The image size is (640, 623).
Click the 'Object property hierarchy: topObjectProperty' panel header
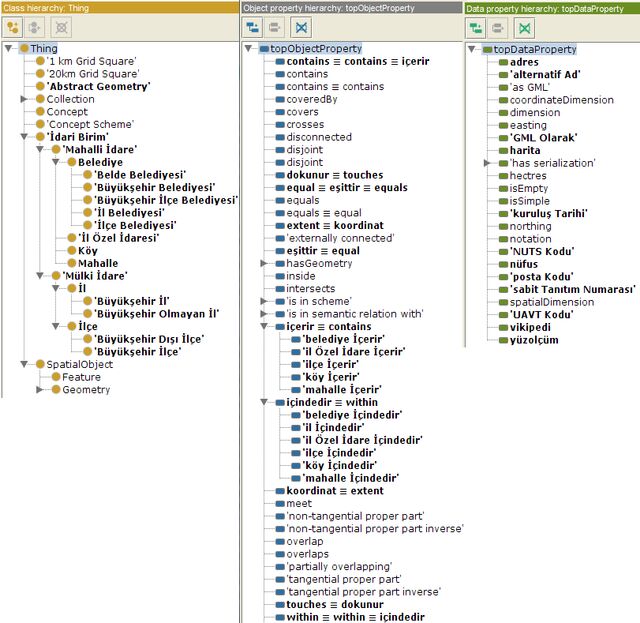(352, 7)
